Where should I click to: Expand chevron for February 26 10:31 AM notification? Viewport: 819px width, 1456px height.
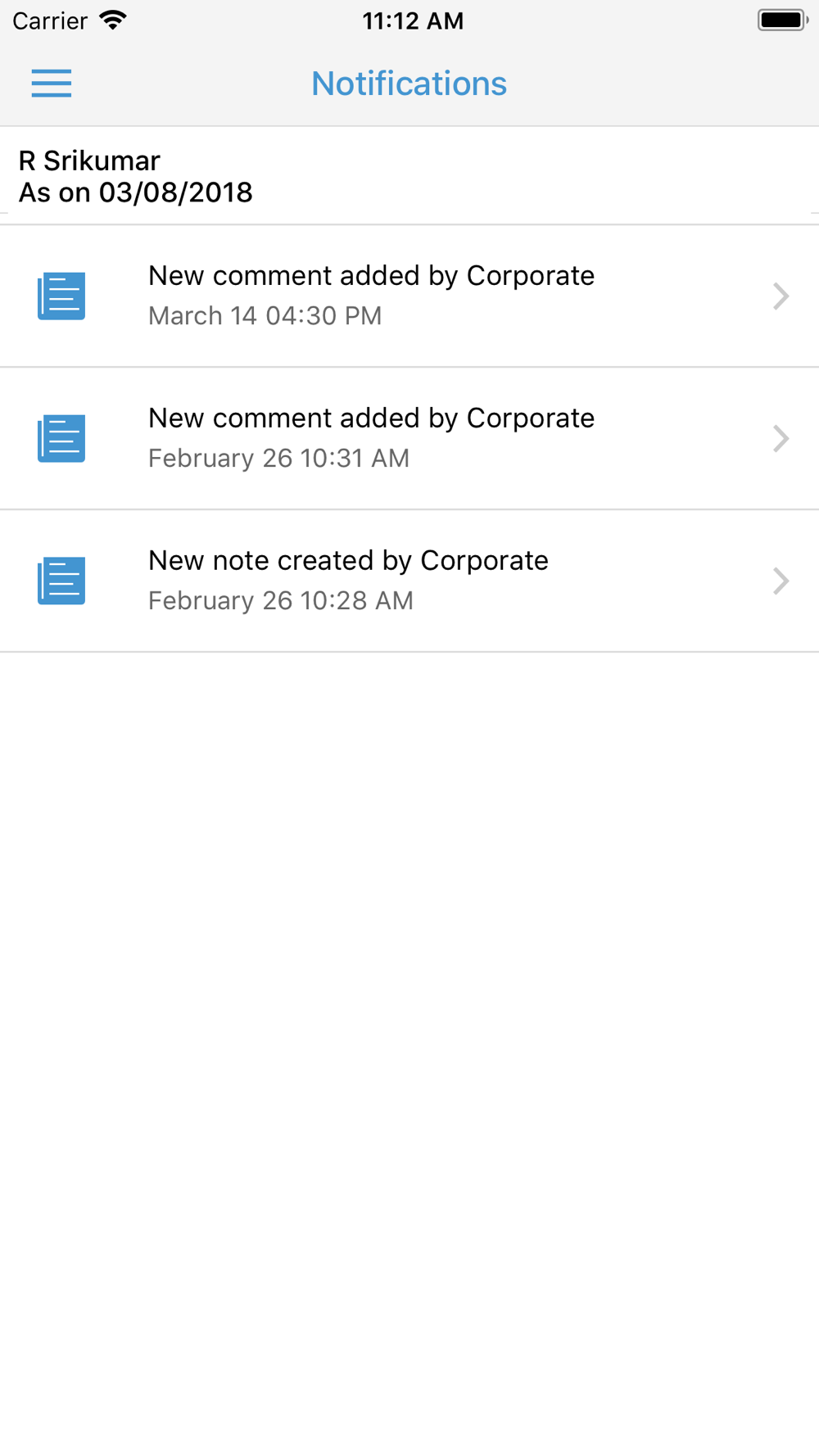781,438
